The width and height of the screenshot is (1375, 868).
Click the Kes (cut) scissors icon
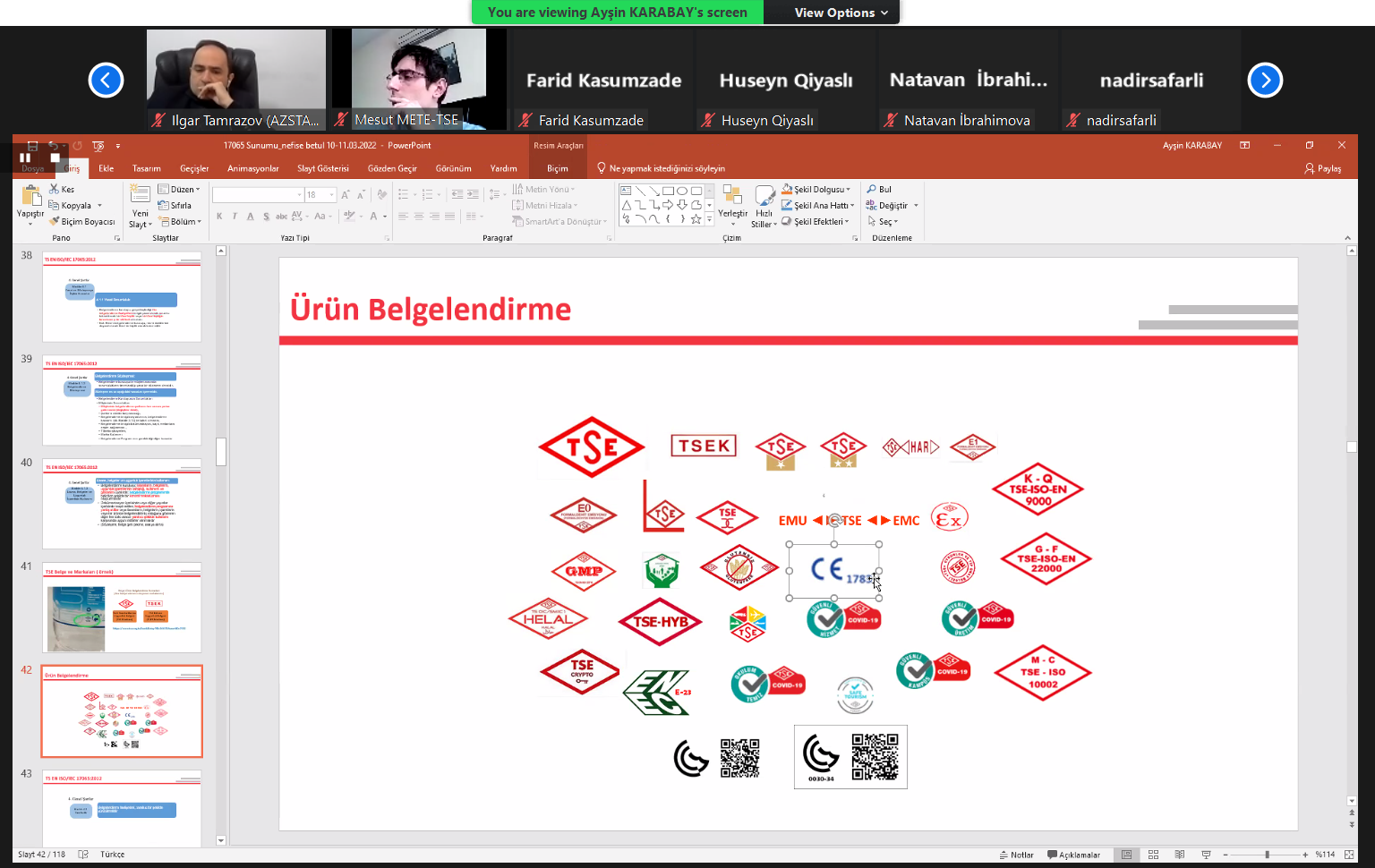pos(55,189)
